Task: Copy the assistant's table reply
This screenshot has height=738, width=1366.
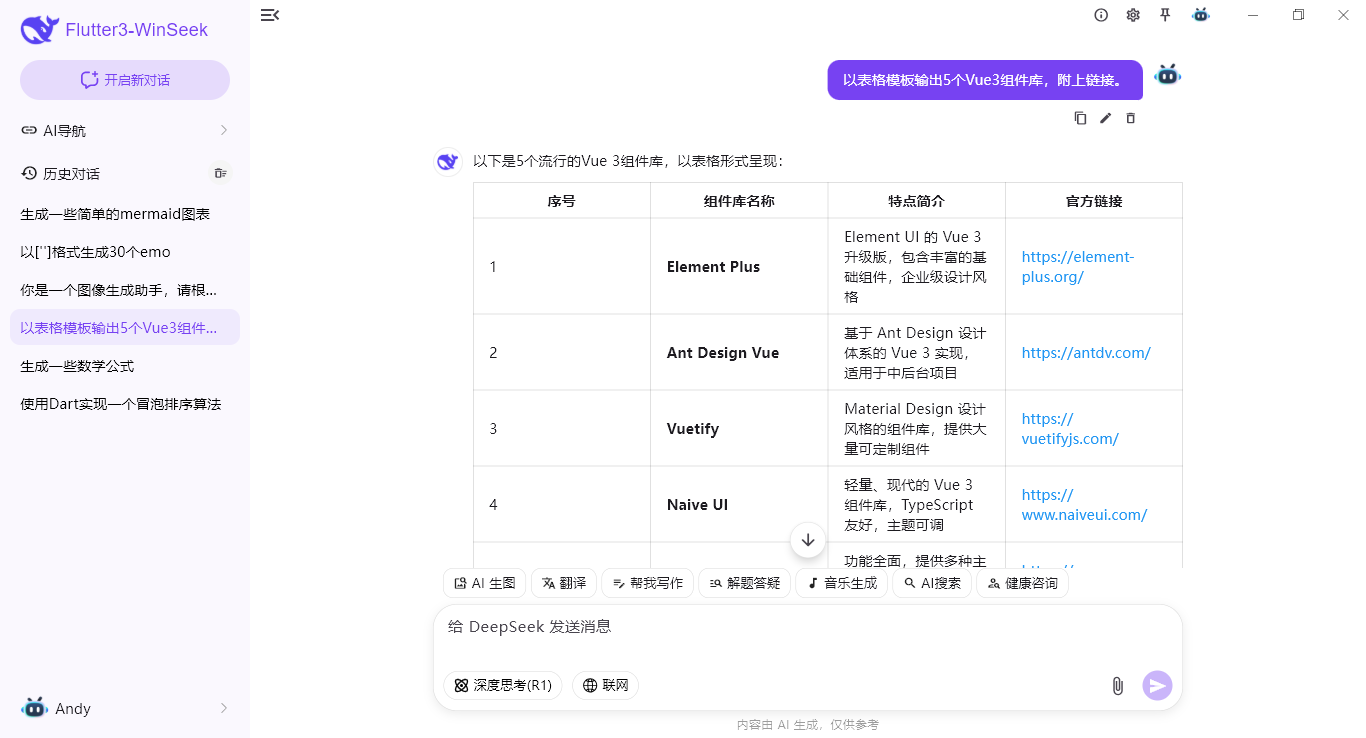Action: pos(1080,117)
